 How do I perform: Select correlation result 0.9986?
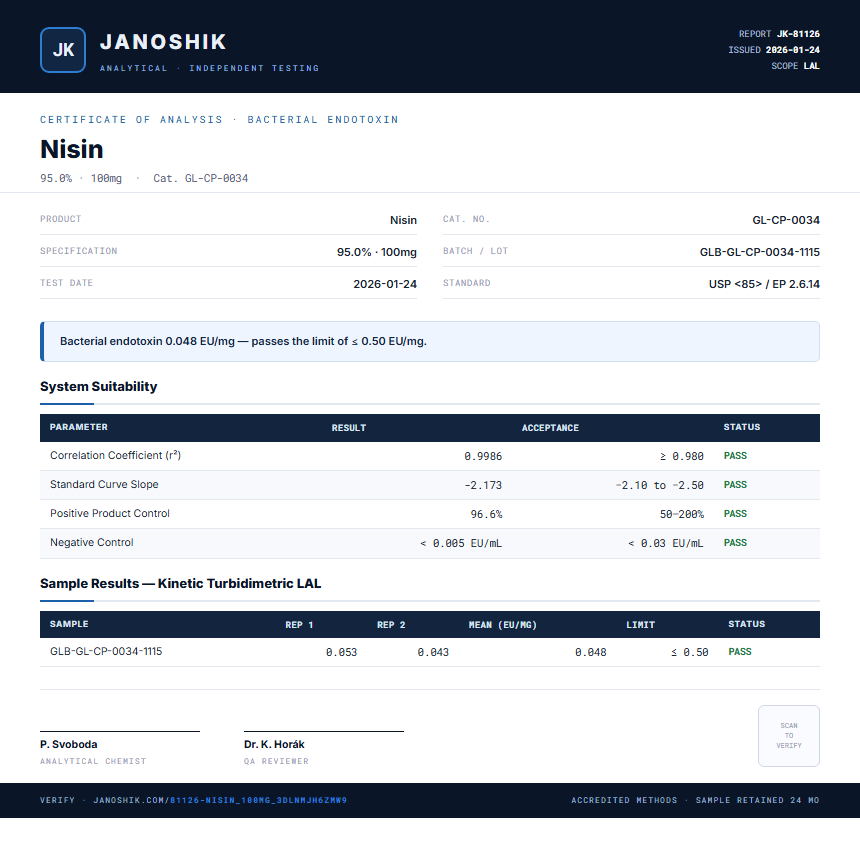(x=483, y=456)
